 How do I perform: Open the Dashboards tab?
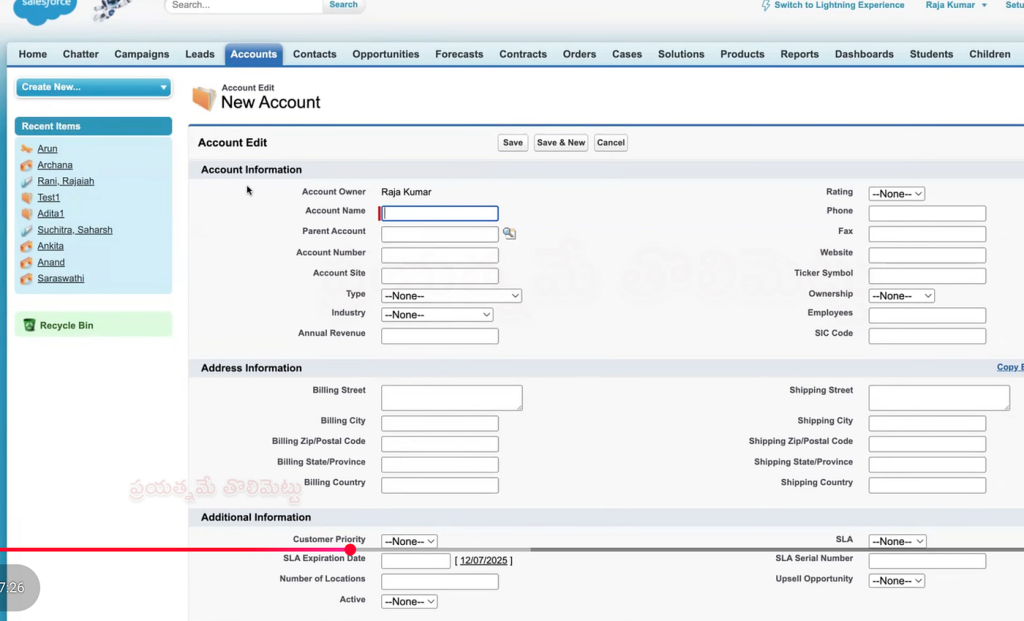pos(864,54)
